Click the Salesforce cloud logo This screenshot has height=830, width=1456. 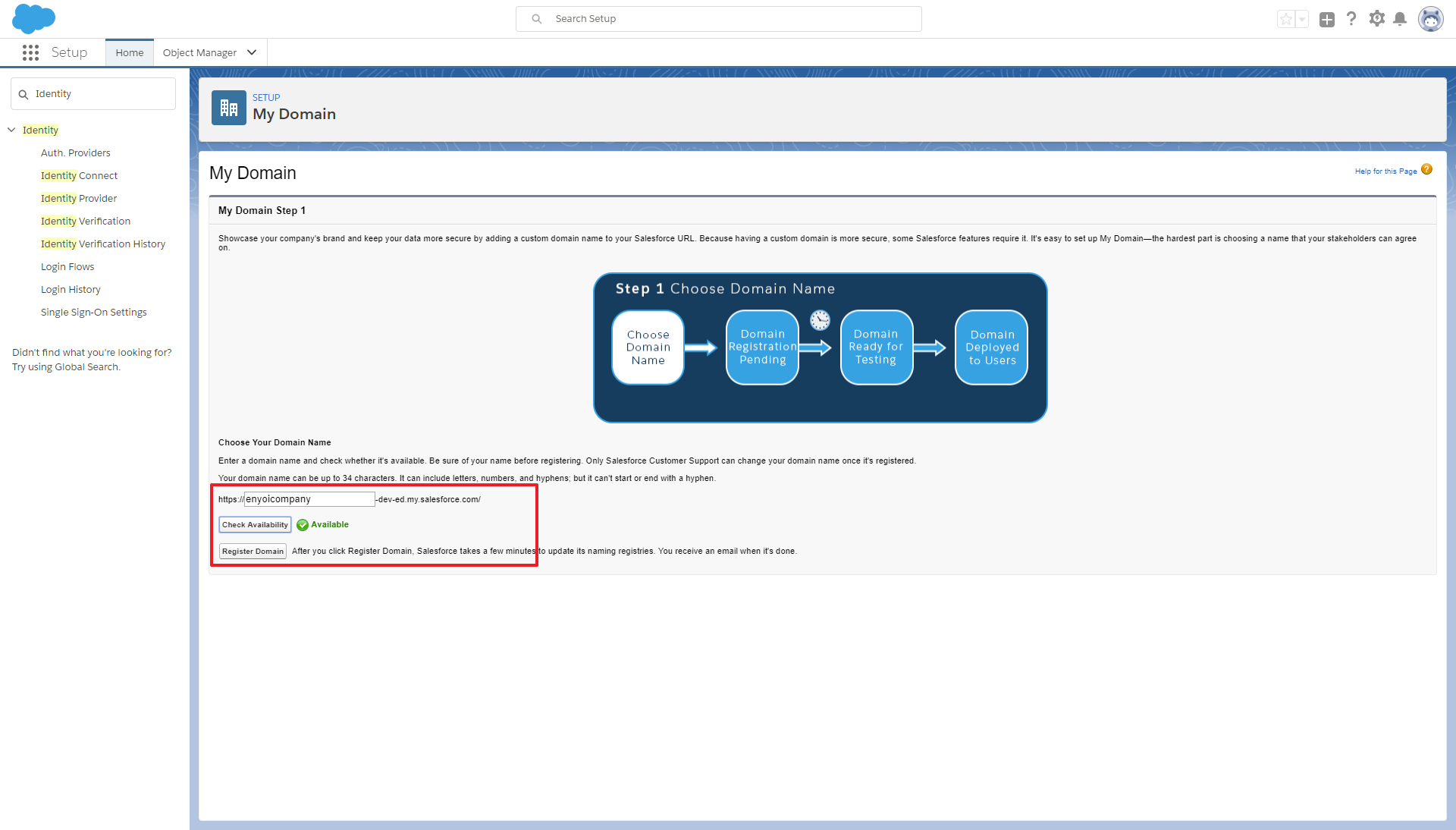click(33, 18)
